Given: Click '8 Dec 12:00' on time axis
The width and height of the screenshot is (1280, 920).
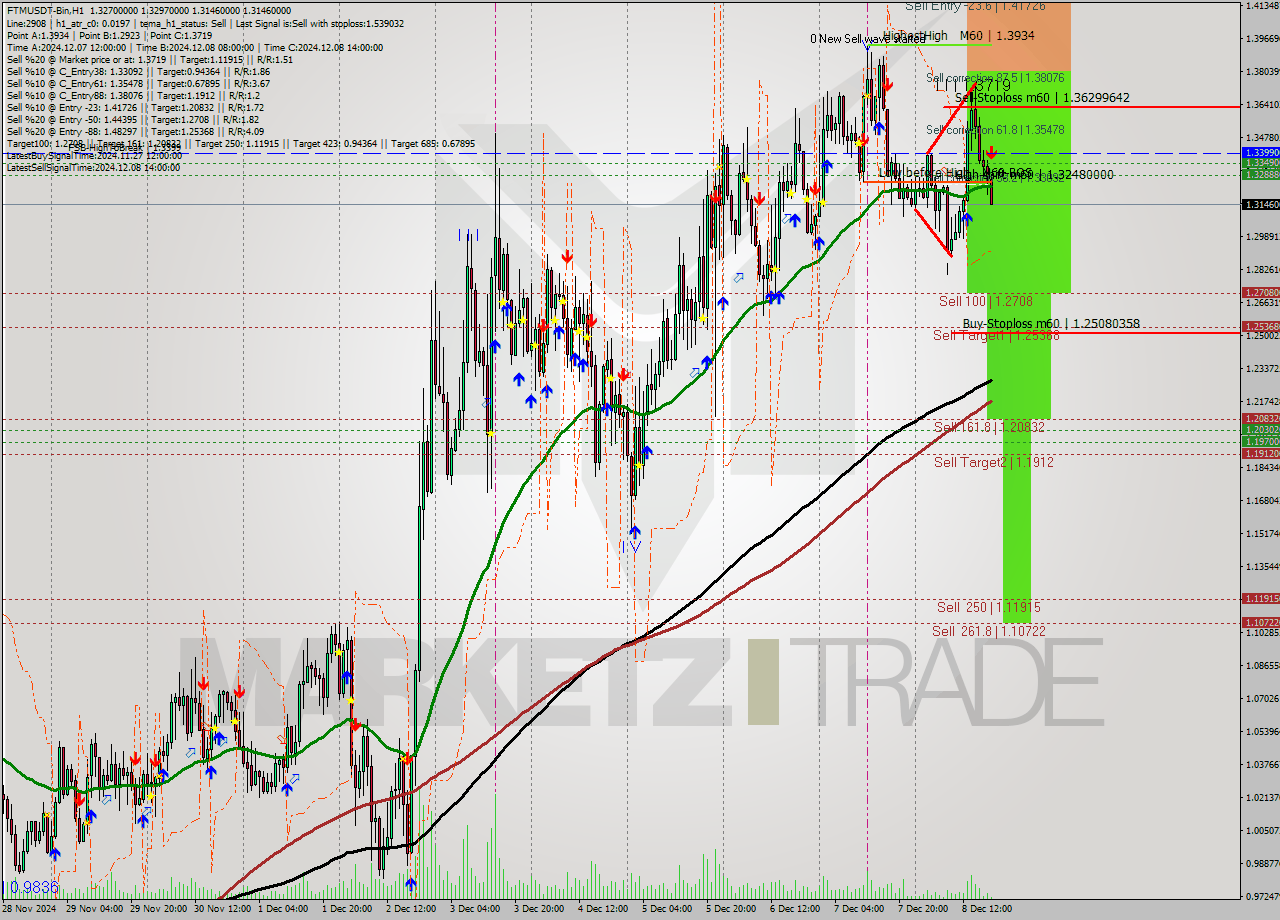Looking at the screenshot, I should (x=987, y=909).
